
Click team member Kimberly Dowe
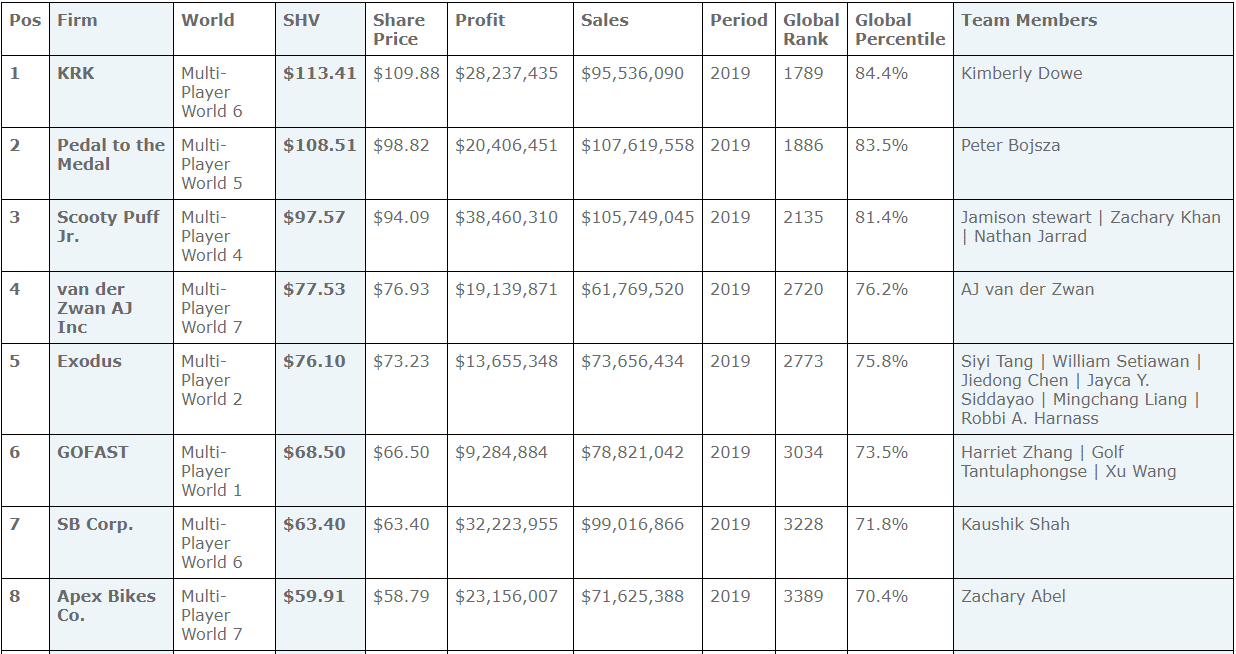(x=1021, y=73)
